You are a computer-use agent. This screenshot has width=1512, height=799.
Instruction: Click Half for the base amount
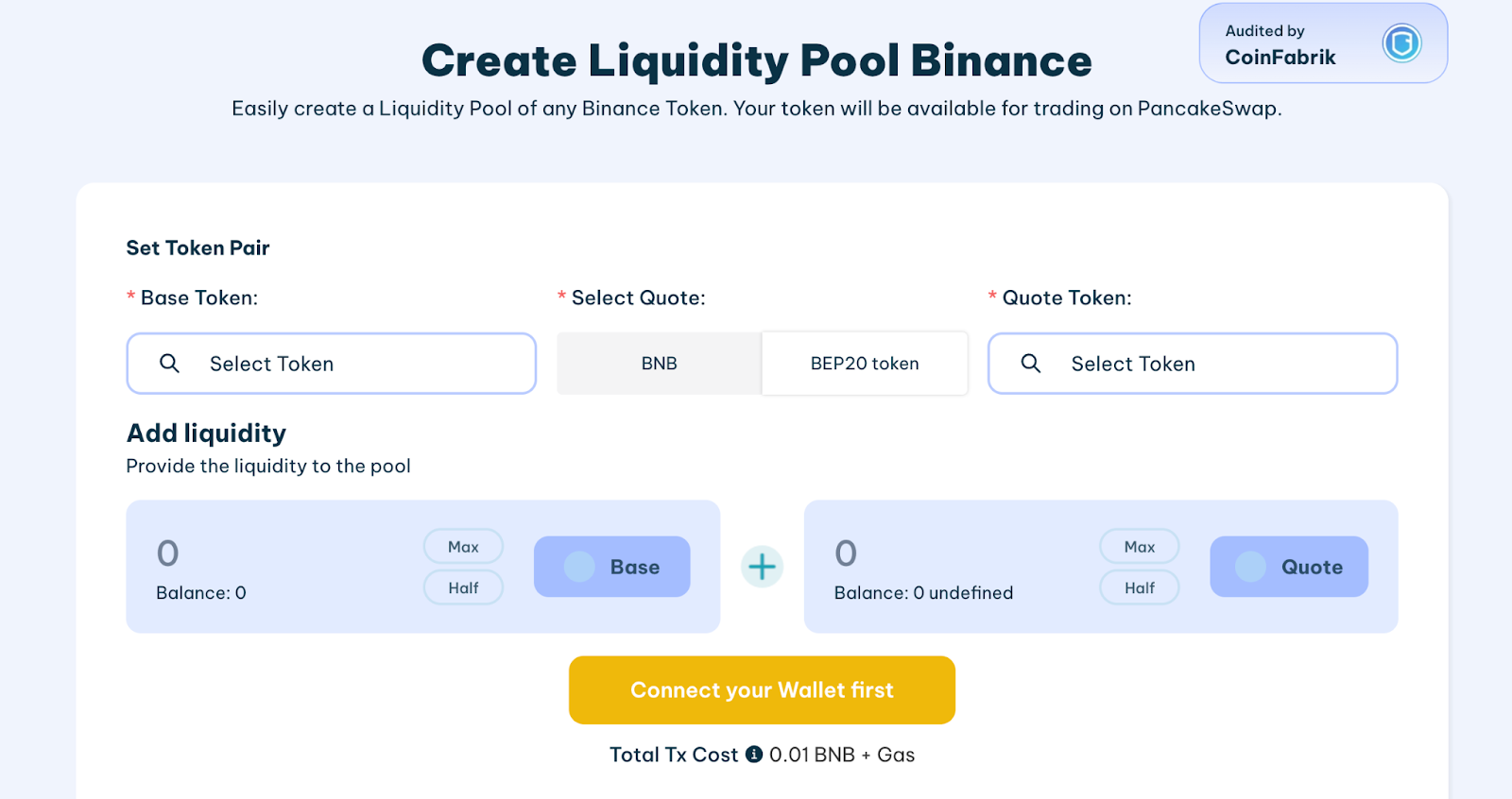point(463,587)
